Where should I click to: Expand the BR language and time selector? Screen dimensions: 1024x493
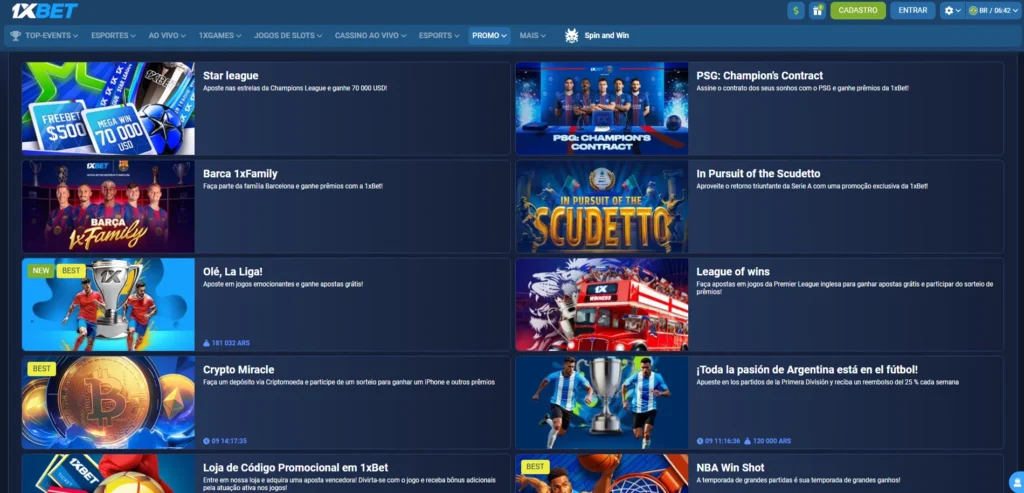pos(992,11)
